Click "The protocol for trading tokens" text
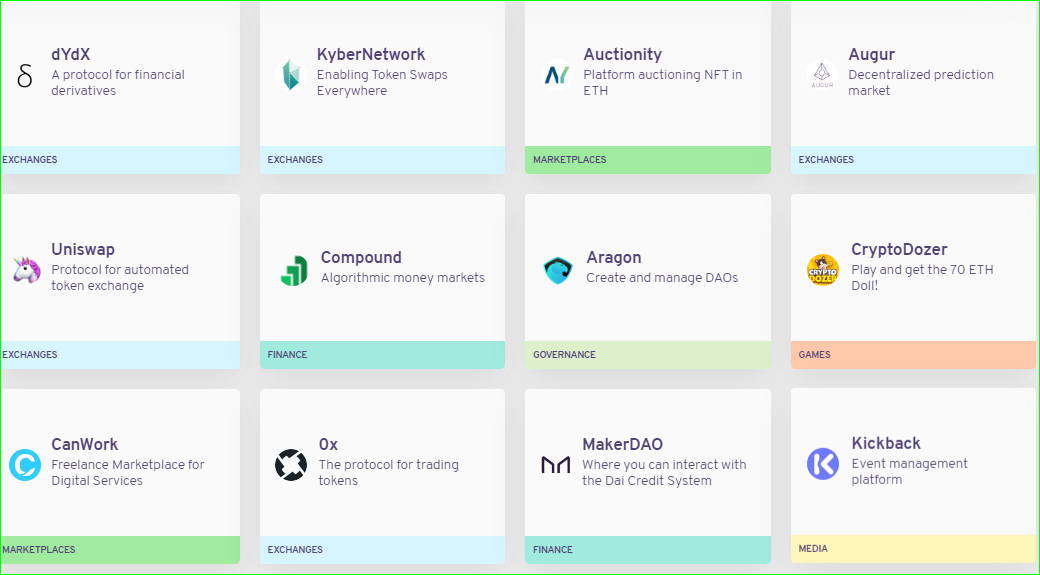 tap(389, 473)
